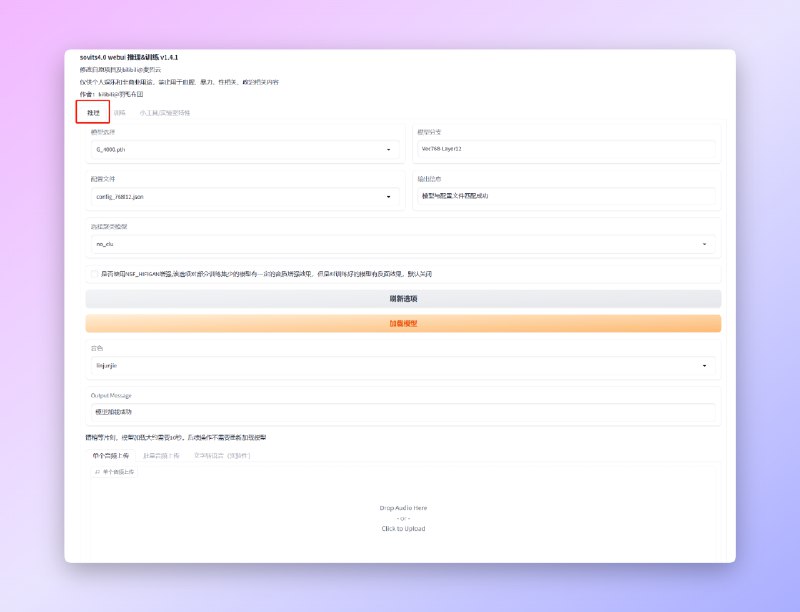Click the orange 卸载模型 button
This screenshot has height=612, width=800.
[x=403, y=324]
